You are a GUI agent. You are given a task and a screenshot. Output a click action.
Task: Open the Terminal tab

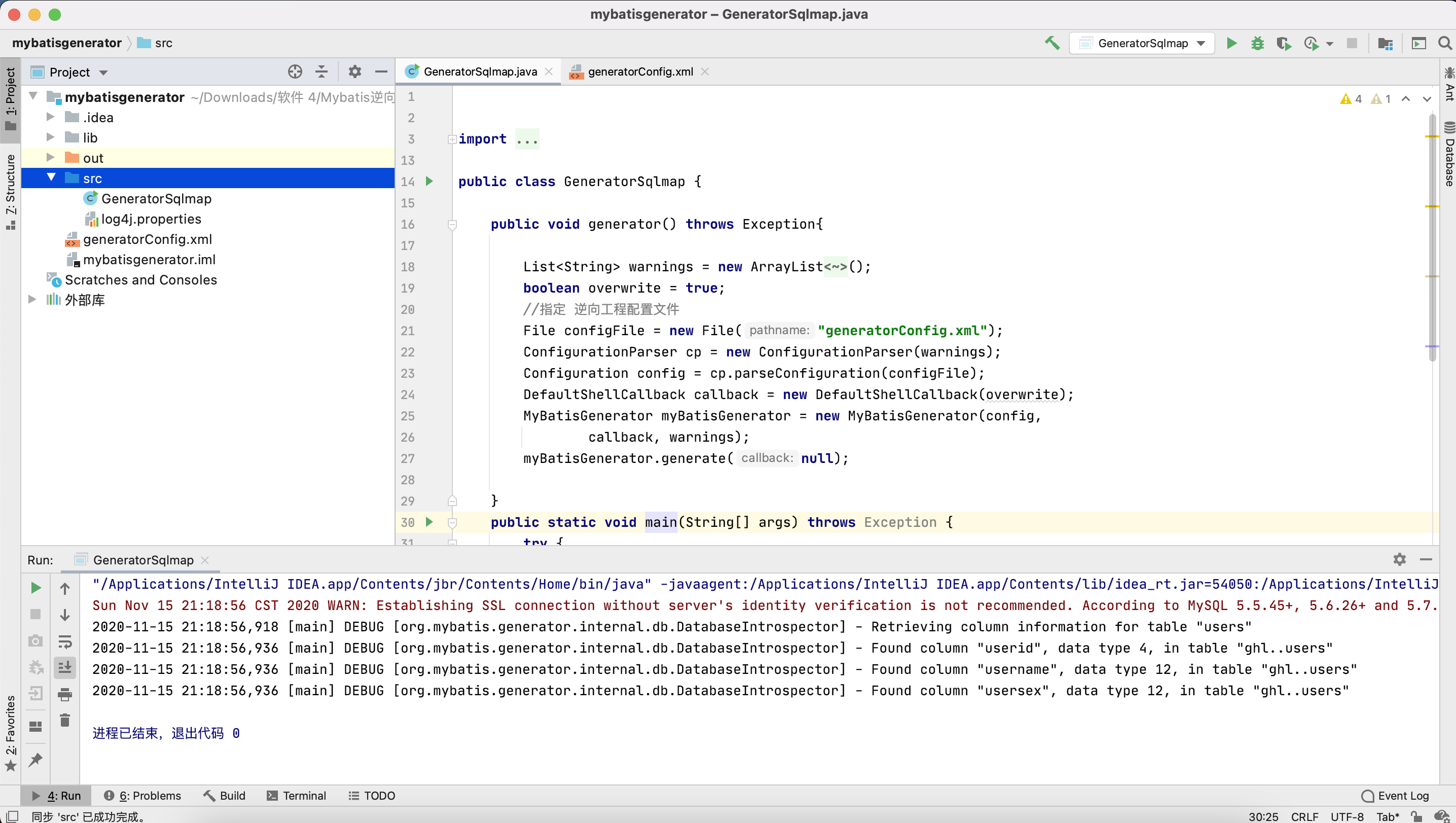click(297, 795)
